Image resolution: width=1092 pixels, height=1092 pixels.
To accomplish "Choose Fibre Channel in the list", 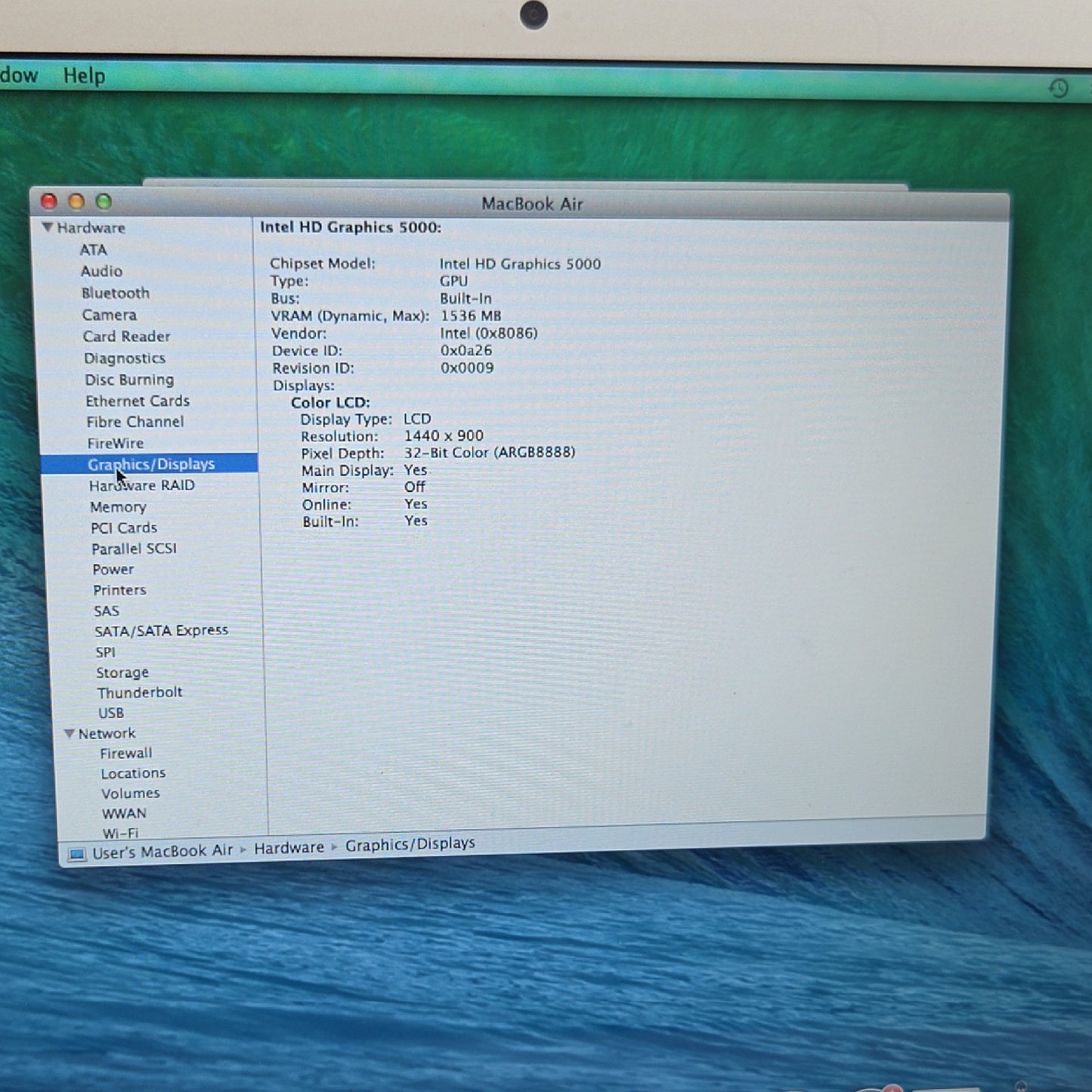I will coord(135,422).
